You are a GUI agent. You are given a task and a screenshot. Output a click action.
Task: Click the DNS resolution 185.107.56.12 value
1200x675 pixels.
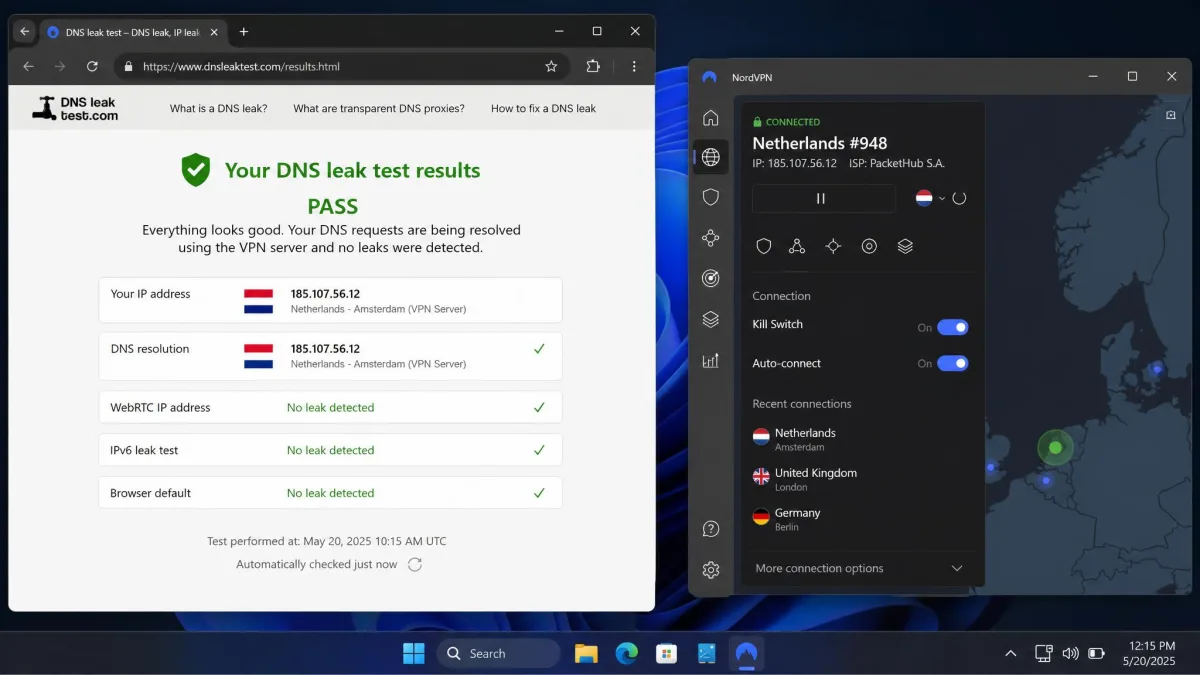click(x=325, y=349)
